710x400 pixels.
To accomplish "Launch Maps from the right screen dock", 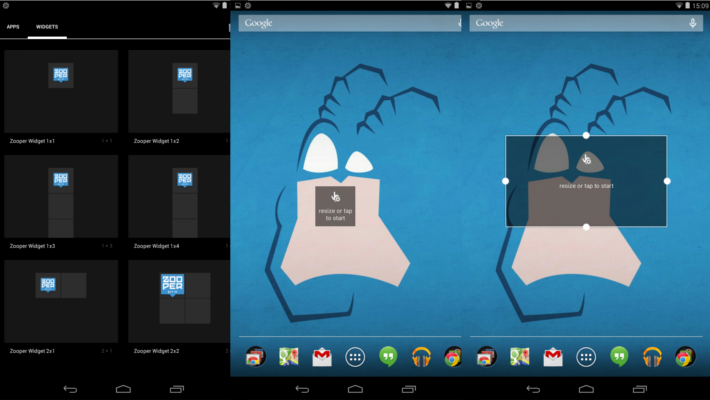I will pyautogui.click(x=519, y=357).
